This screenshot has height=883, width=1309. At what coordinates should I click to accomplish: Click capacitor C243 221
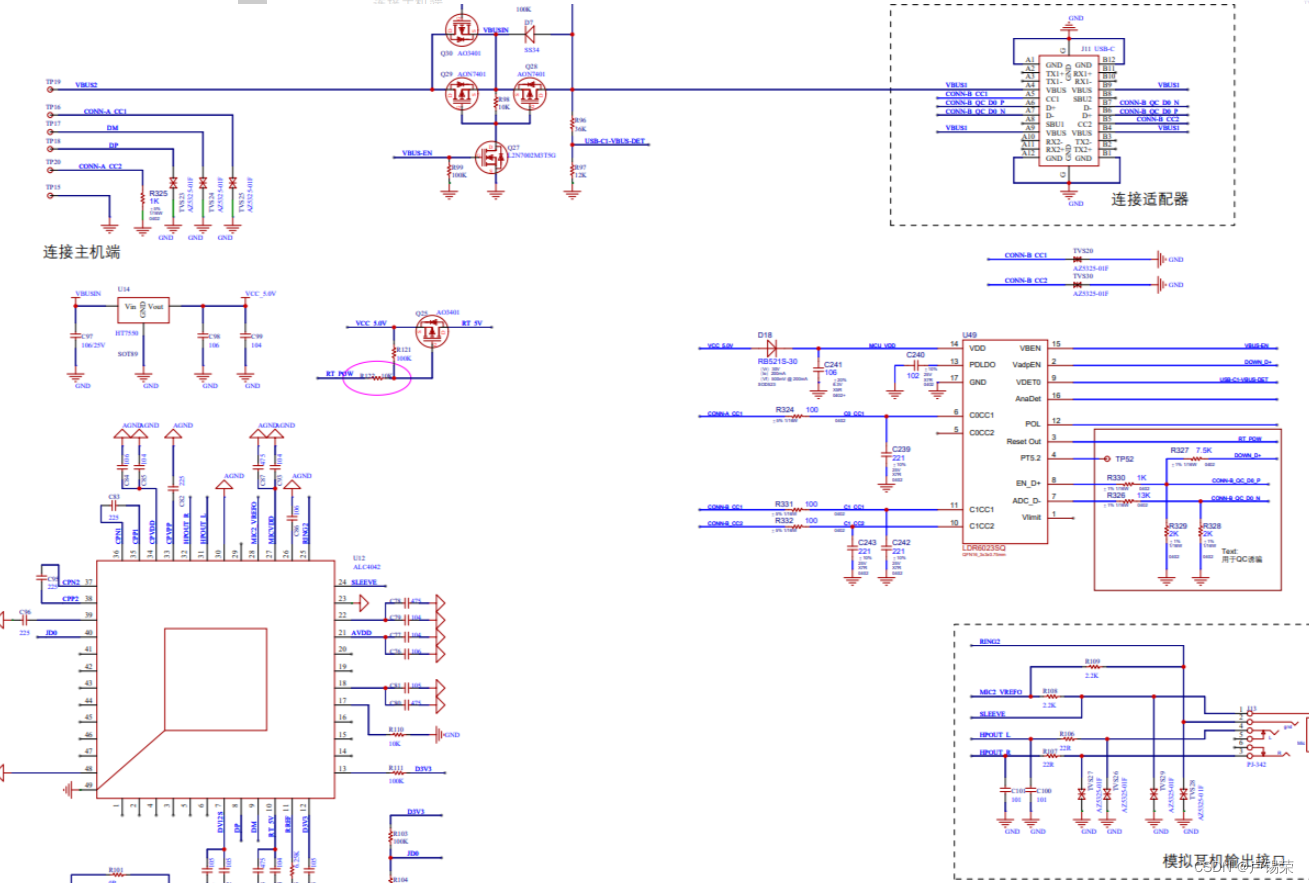tap(852, 550)
